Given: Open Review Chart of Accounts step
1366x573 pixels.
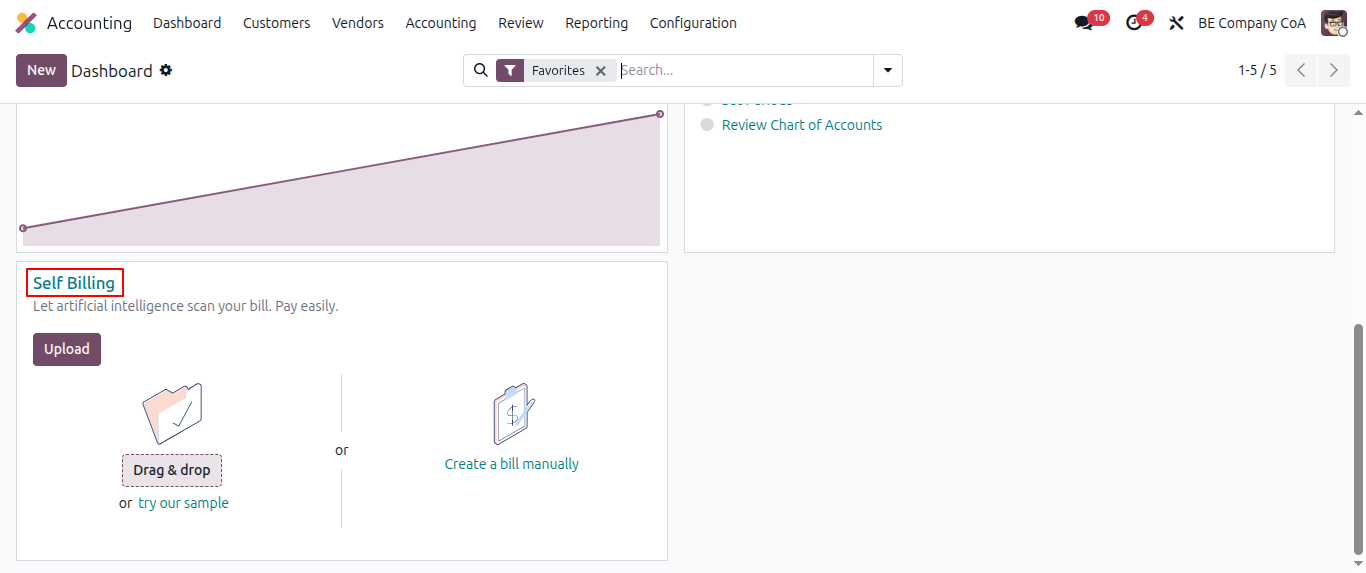Looking at the screenshot, I should click(802, 125).
